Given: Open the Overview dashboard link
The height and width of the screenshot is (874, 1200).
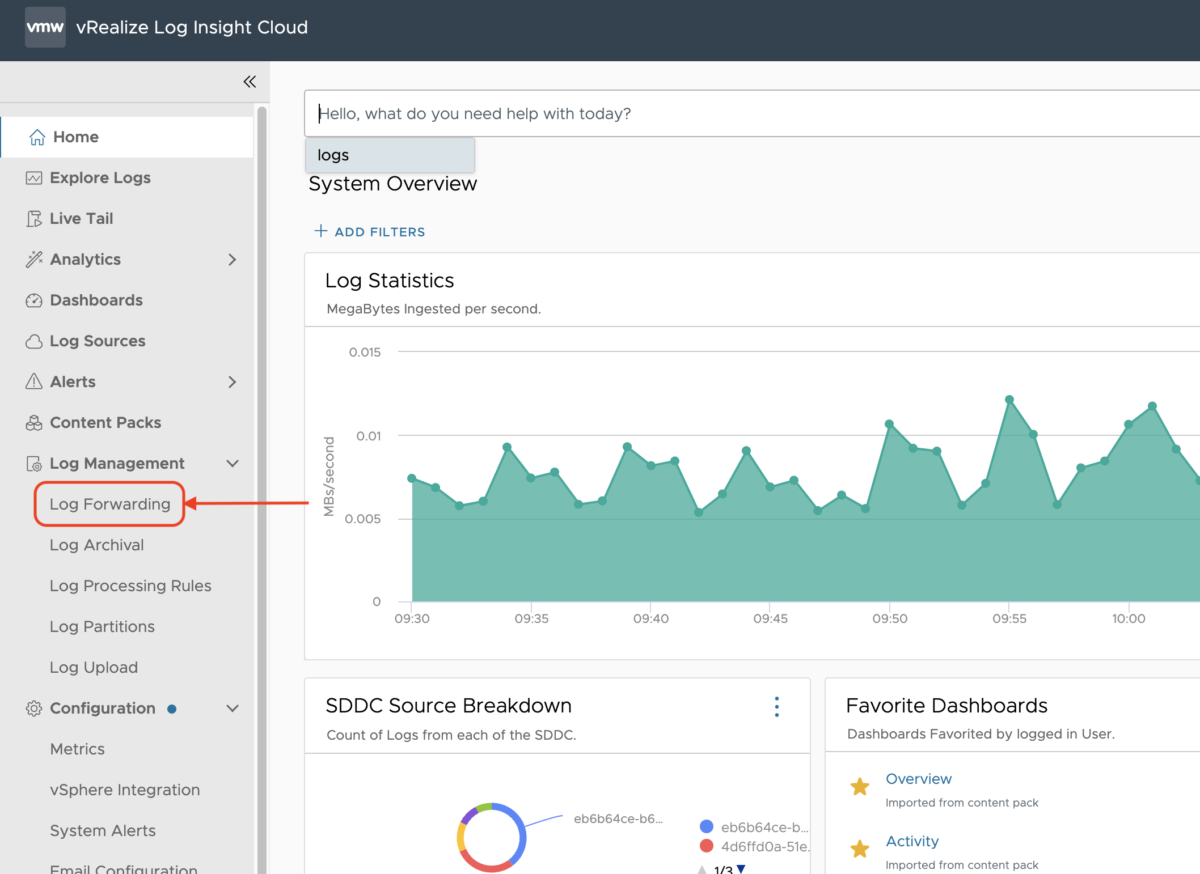Looking at the screenshot, I should [918, 778].
